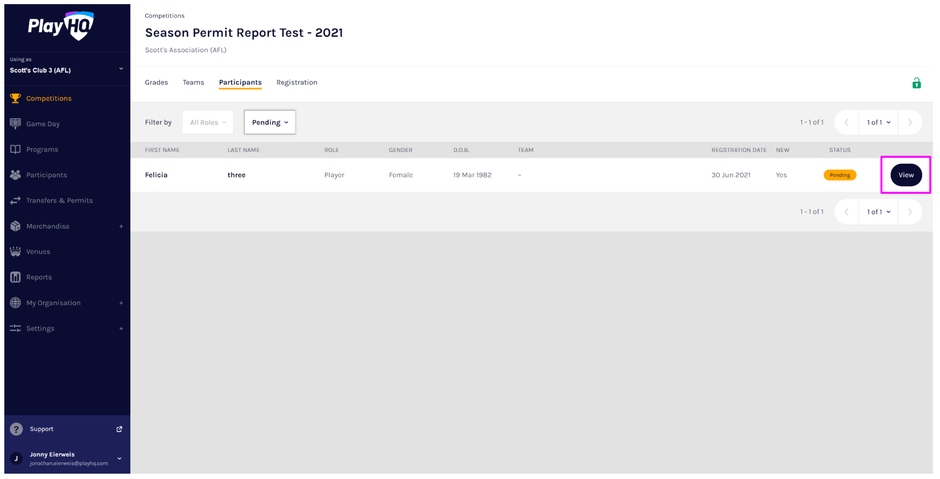Open the Participants sidebar section
The width and height of the screenshot is (940, 479).
[x=46, y=175]
